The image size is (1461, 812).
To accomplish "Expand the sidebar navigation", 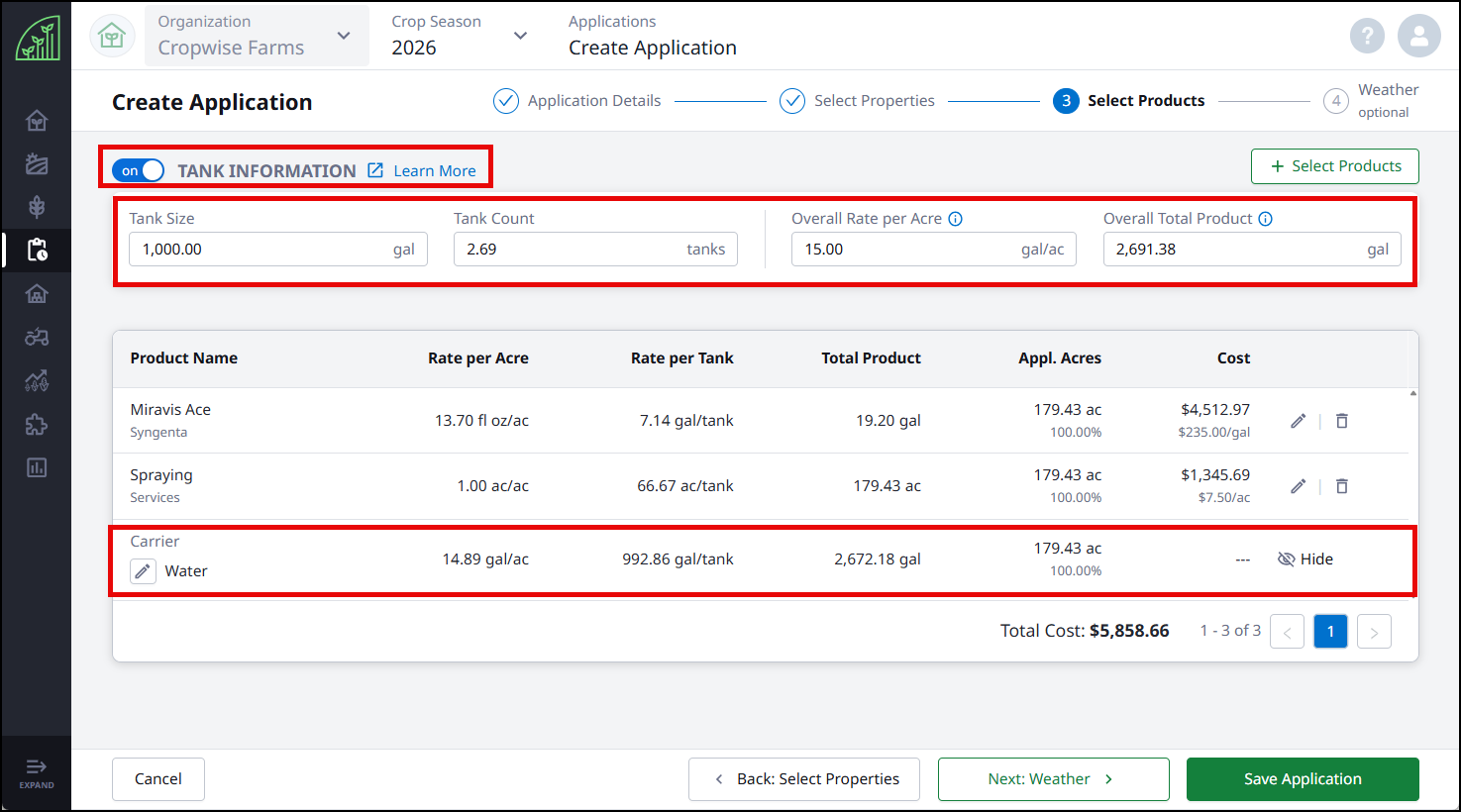I will (37, 772).
